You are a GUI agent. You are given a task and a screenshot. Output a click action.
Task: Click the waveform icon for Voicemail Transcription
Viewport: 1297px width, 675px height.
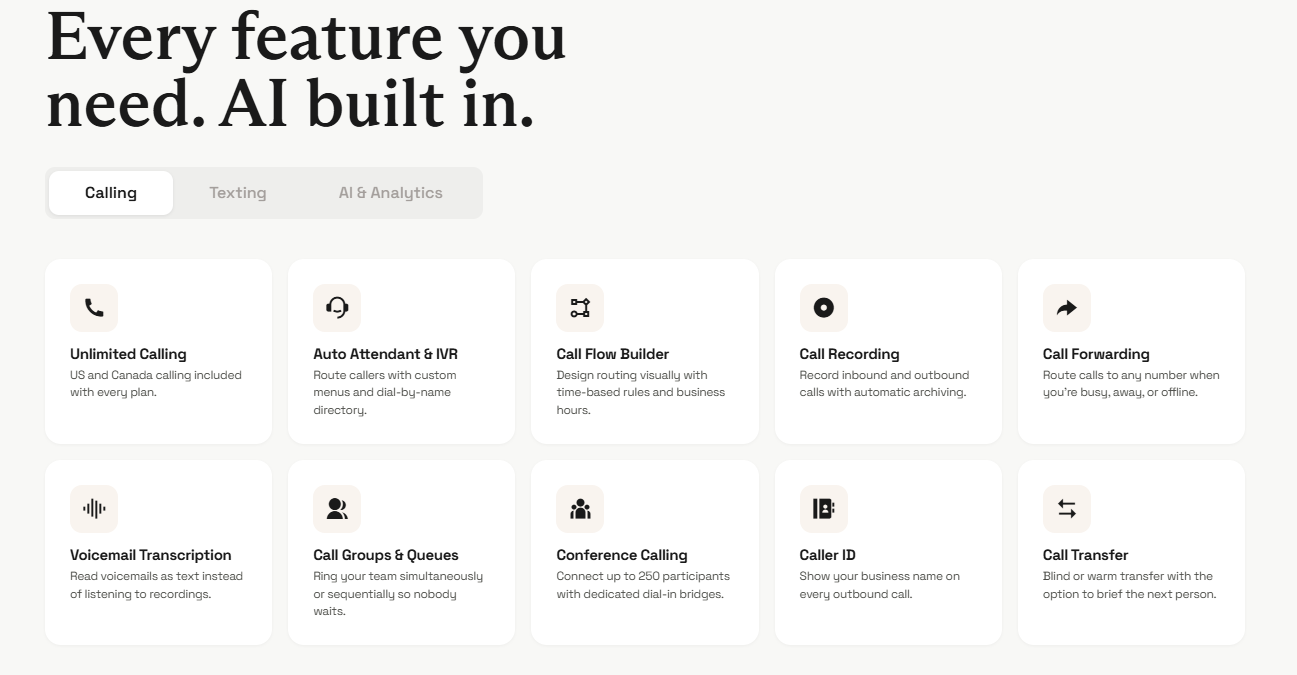coord(94,509)
